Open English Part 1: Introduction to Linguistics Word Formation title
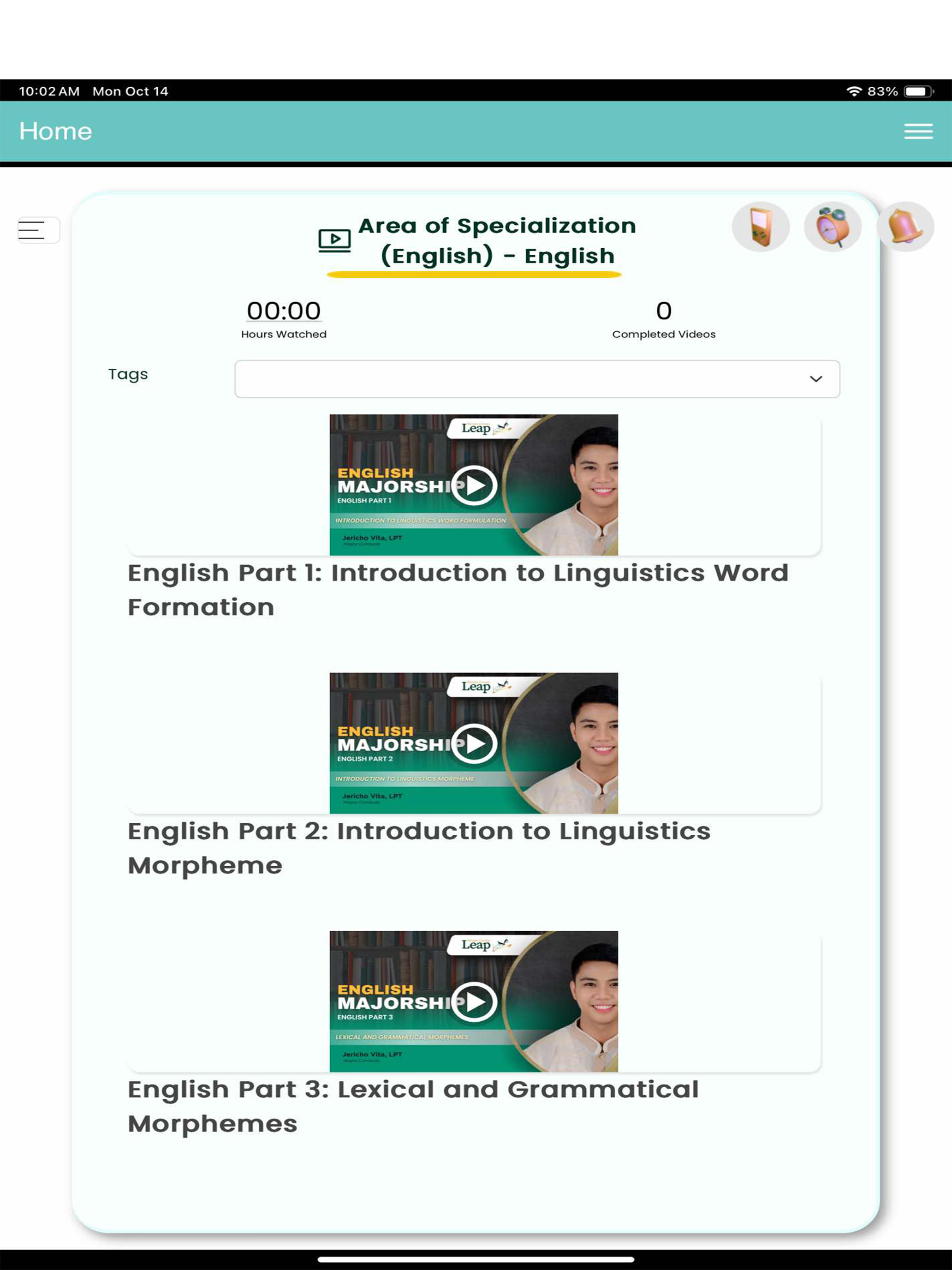The image size is (952, 1270). (x=458, y=590)
